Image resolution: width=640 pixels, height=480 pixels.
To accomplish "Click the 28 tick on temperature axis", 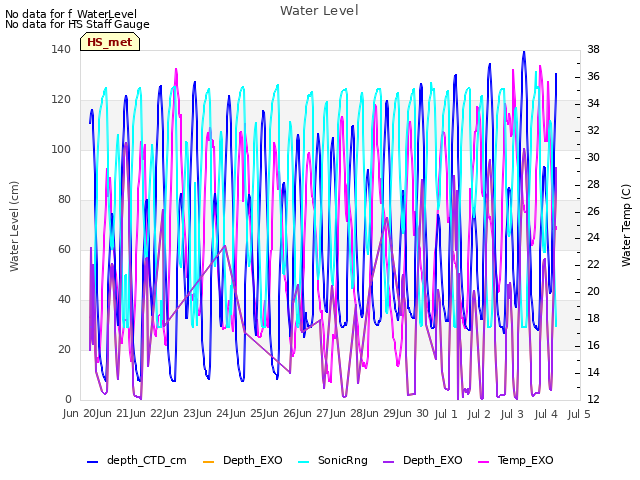I will coord(593,184).
